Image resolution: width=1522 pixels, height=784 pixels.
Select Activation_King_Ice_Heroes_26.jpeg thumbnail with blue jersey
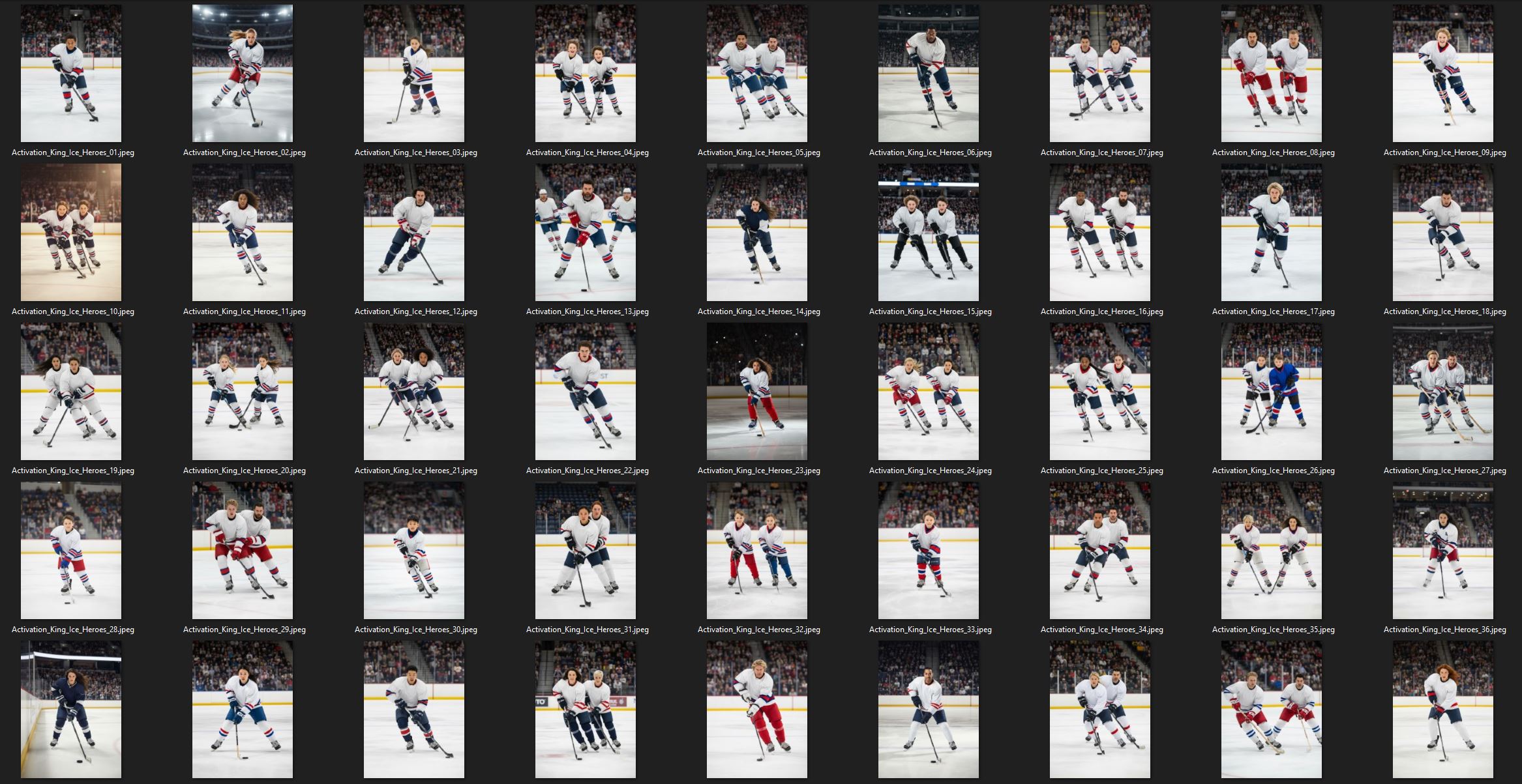click(1272, 392)
